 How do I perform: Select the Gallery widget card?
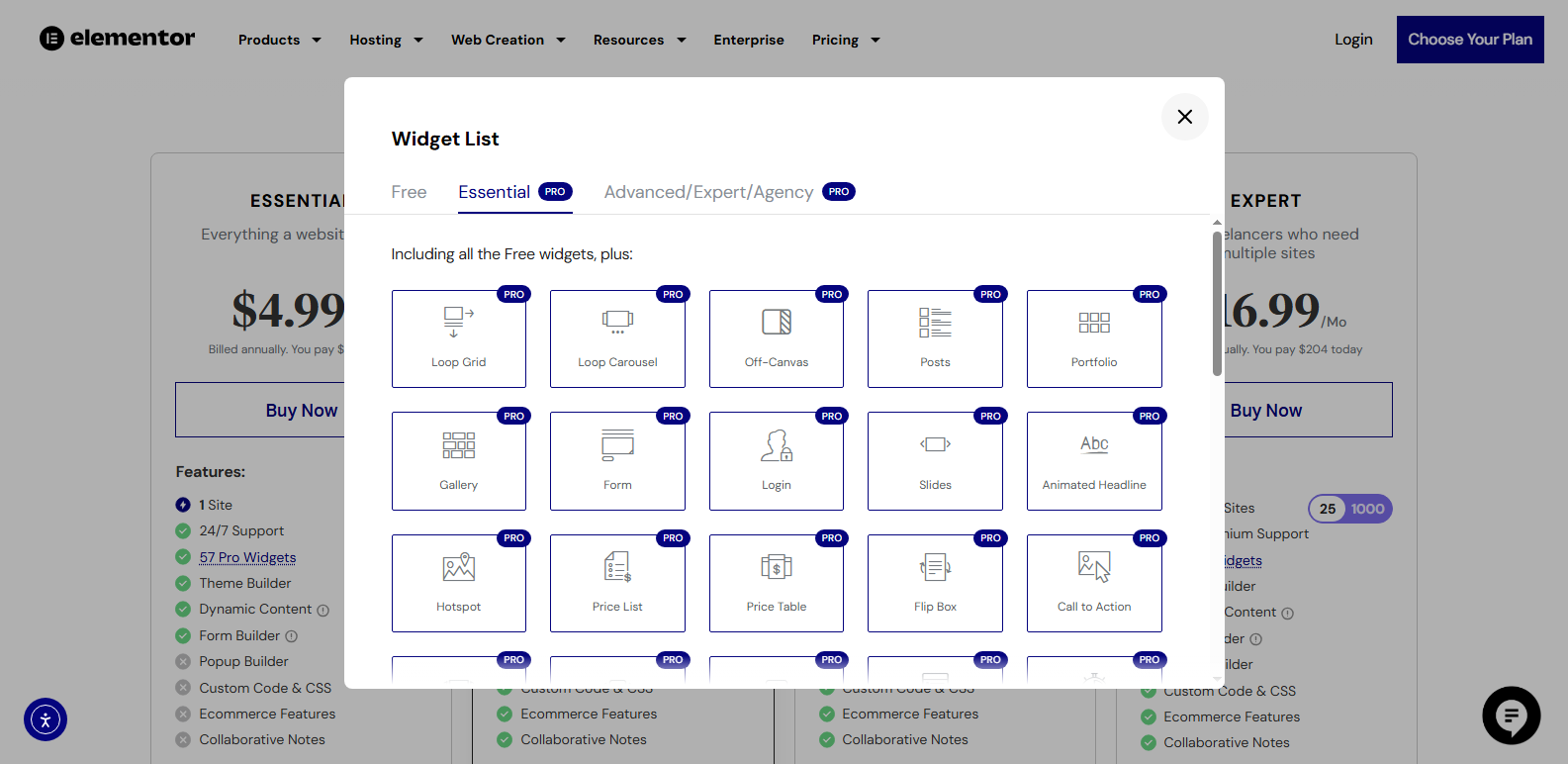point(459,461)
